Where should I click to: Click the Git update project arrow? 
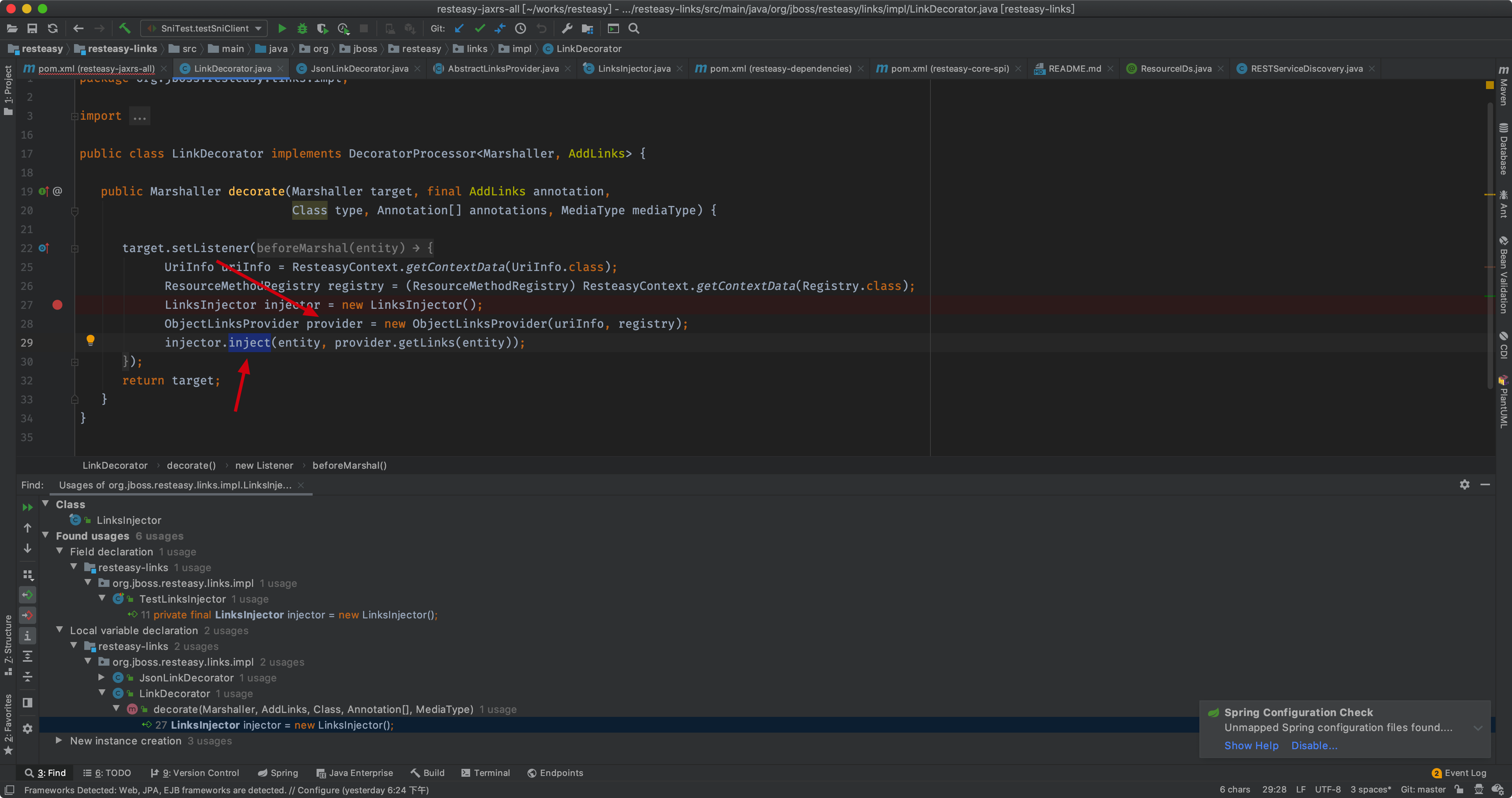coord(460,28)
